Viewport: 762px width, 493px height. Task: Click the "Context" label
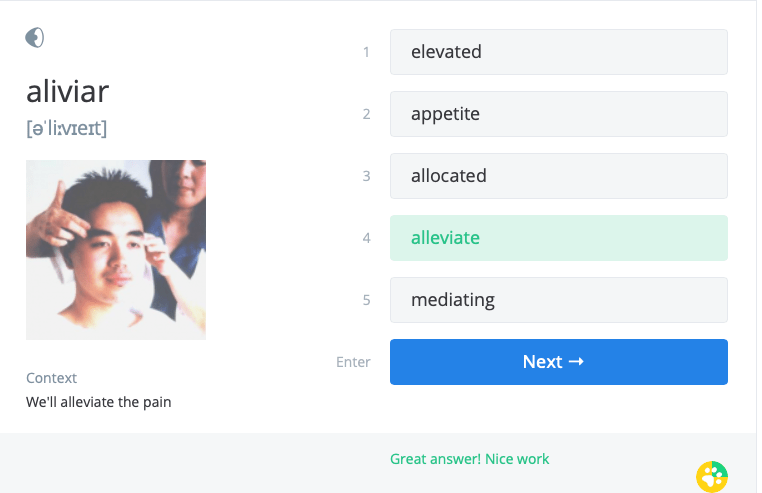[x=51, y=378]
